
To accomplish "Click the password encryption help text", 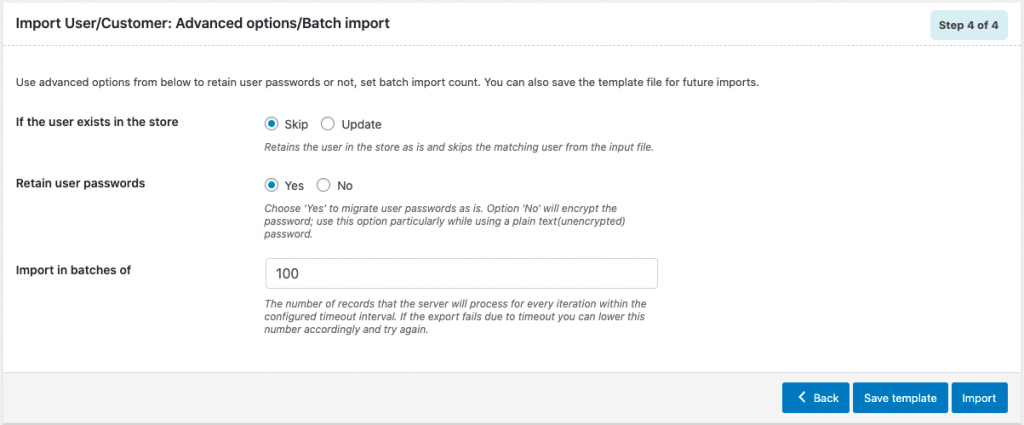I will point(450,222).
